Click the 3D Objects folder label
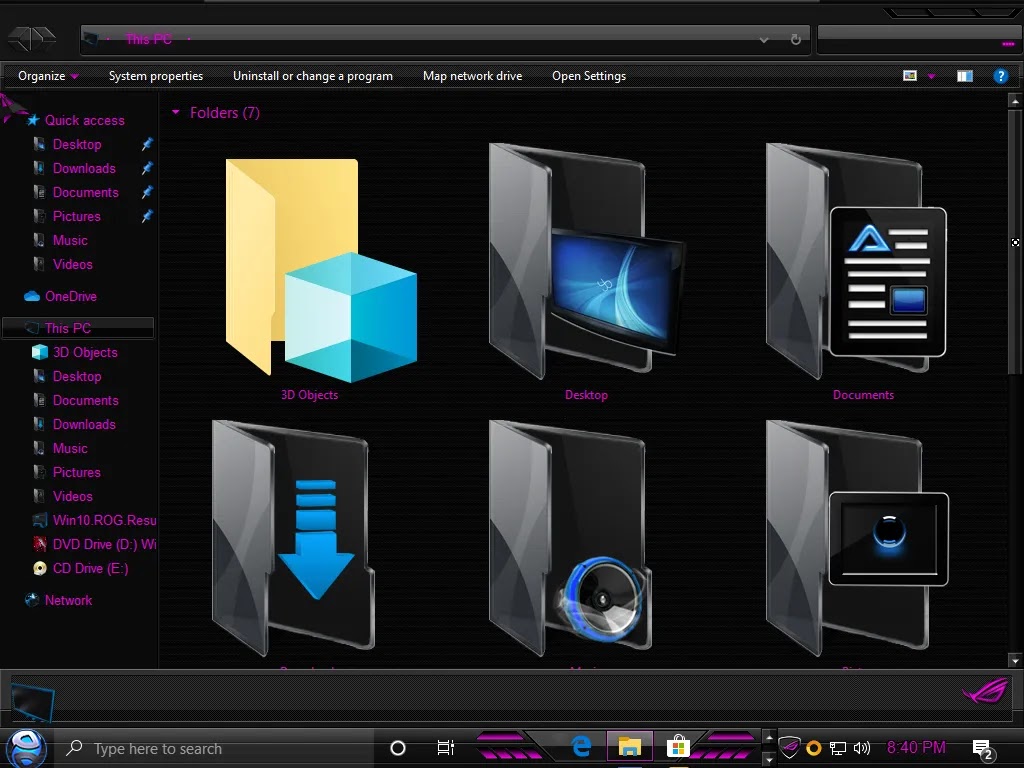Viewport: 1024px width, 768px height. [310, 395]
